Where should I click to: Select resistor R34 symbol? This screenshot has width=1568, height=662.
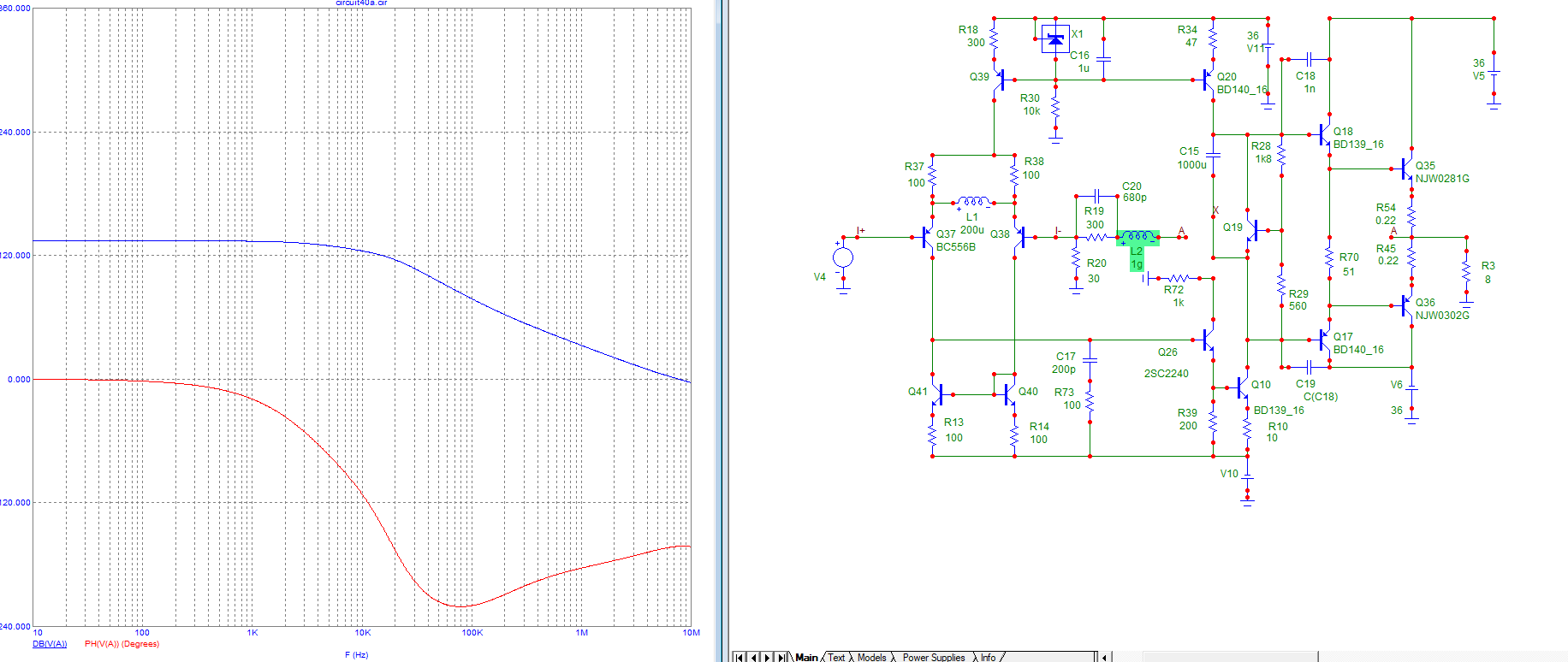1213,38
